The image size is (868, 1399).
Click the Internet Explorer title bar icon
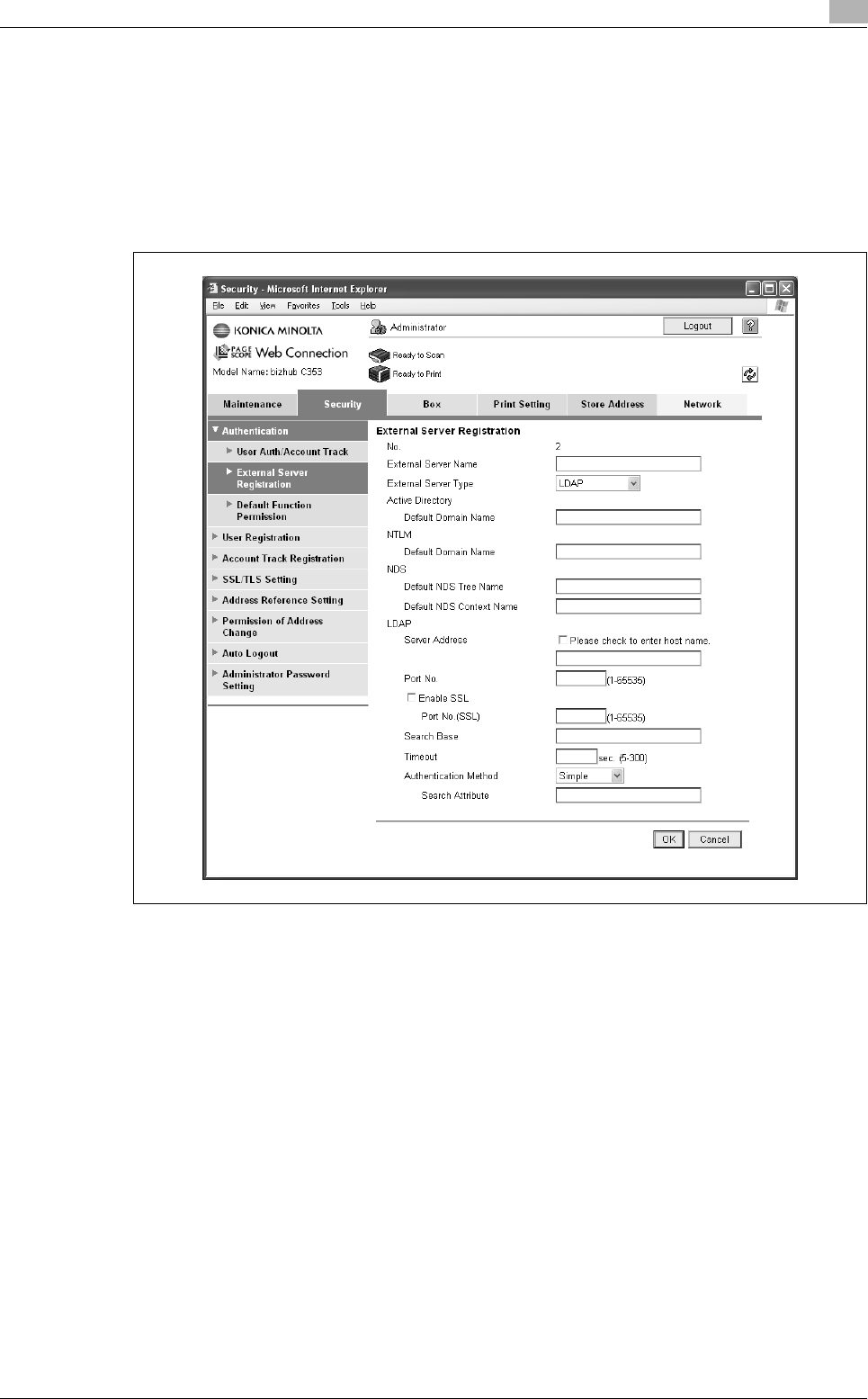213,289
